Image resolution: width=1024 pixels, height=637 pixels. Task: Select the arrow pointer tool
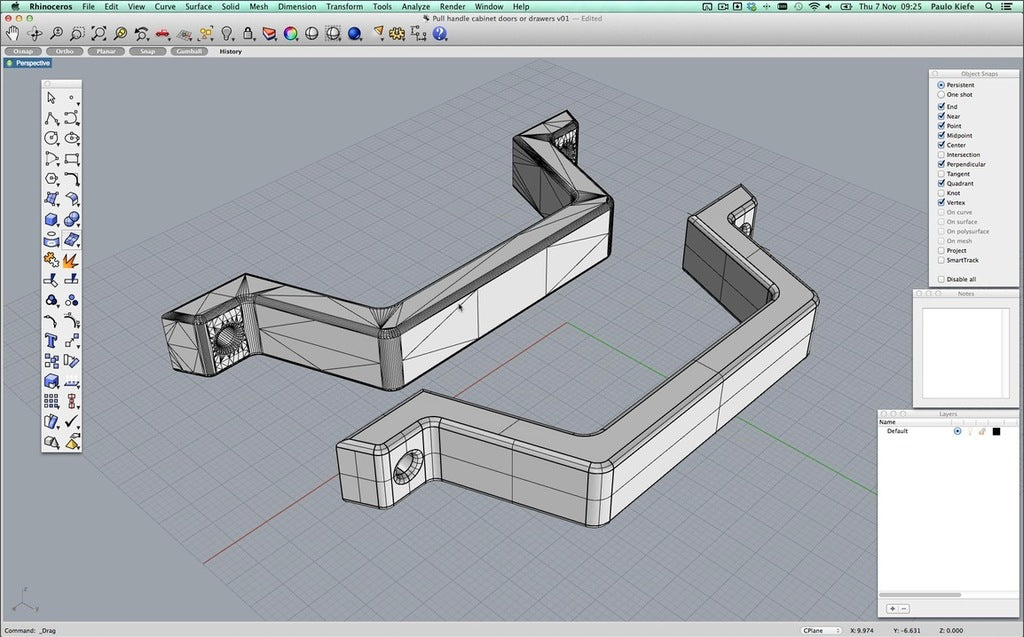coord(51,97)
